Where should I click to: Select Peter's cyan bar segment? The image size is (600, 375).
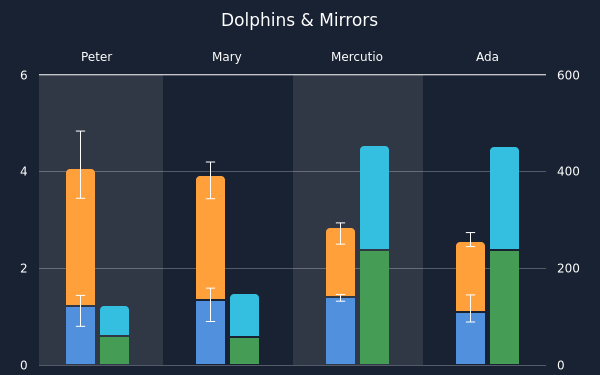pos(114,321)
